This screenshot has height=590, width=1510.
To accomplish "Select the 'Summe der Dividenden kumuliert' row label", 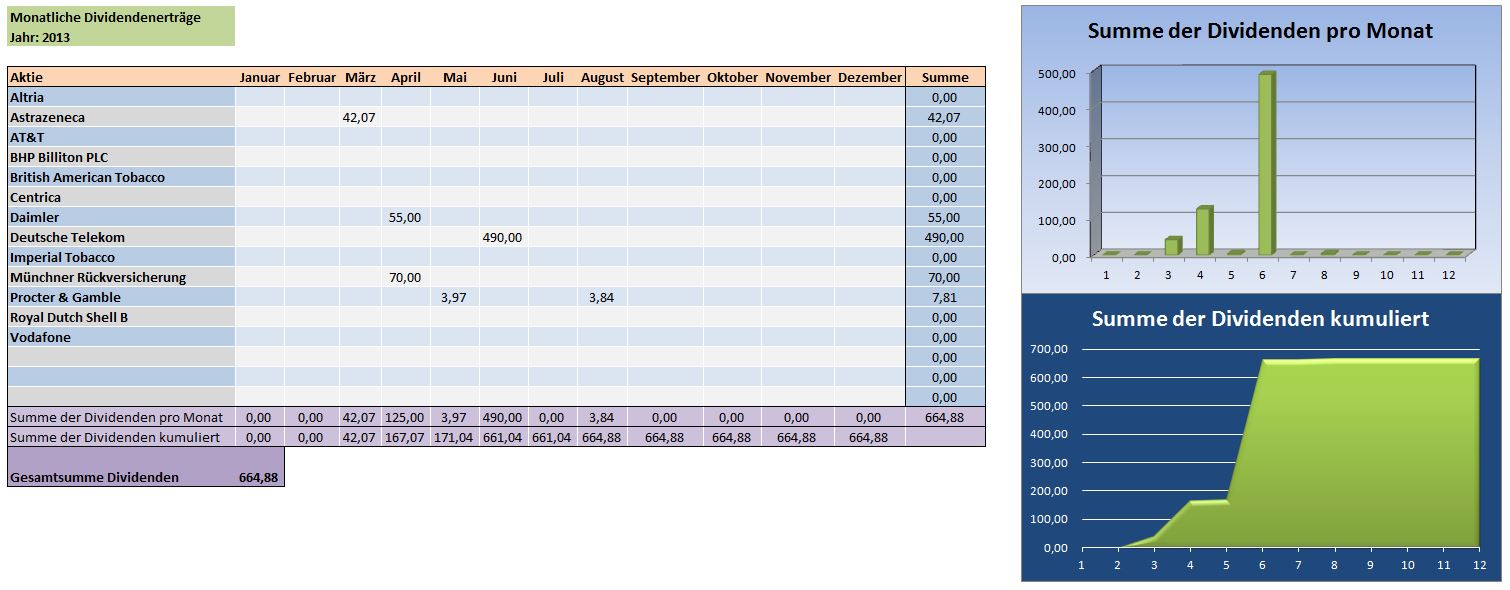I will tap(121, 437).
